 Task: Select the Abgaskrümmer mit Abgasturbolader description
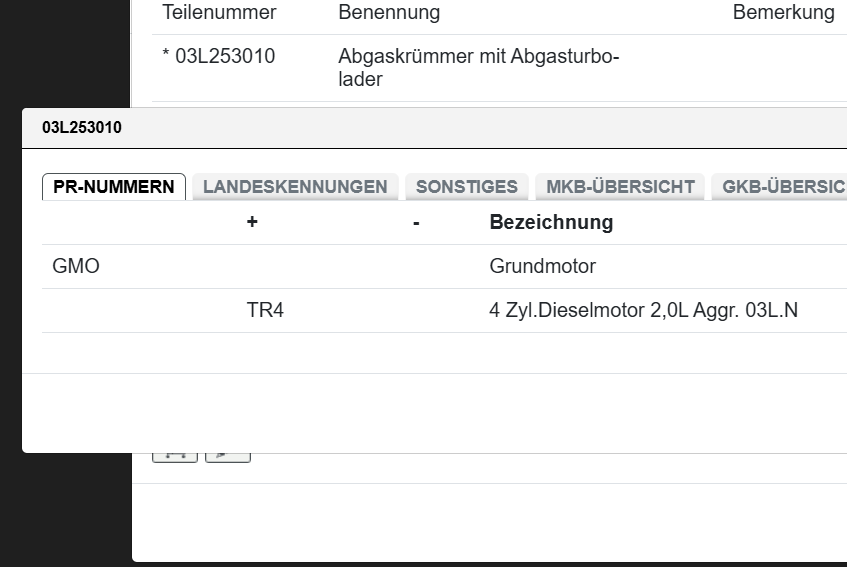[x=478, y=68]
